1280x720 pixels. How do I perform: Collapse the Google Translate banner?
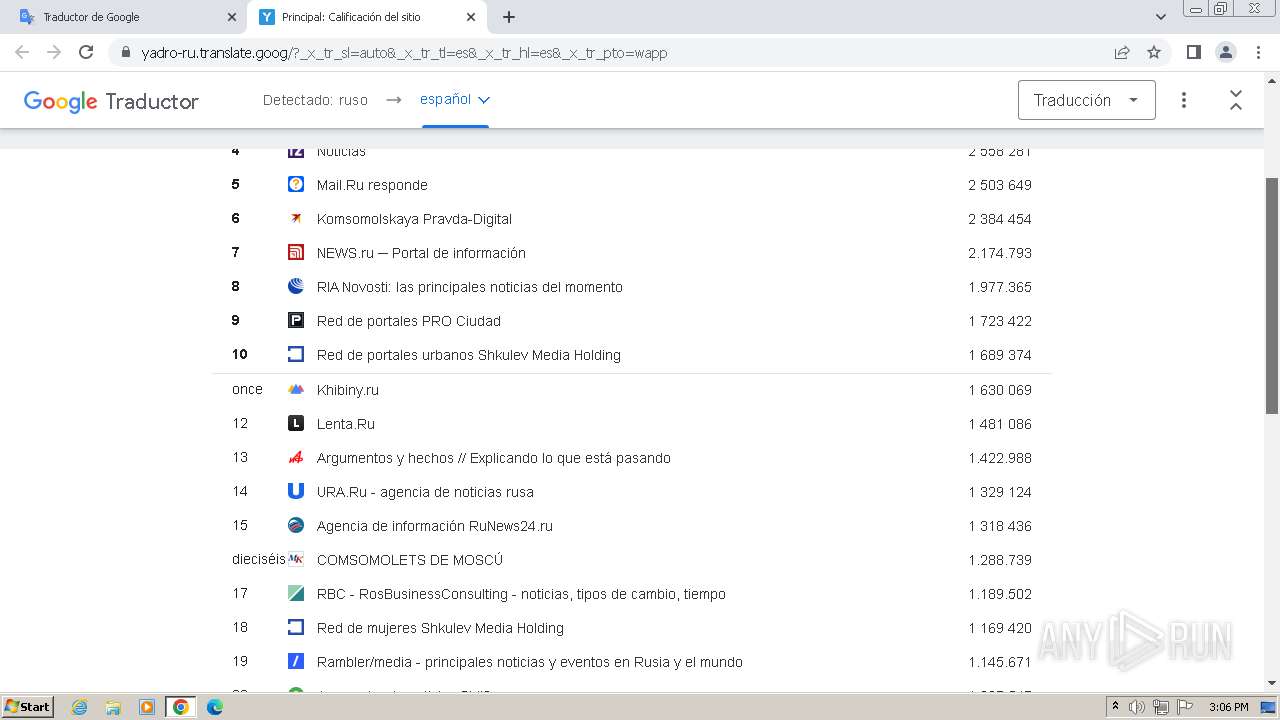coord(1236,100)
